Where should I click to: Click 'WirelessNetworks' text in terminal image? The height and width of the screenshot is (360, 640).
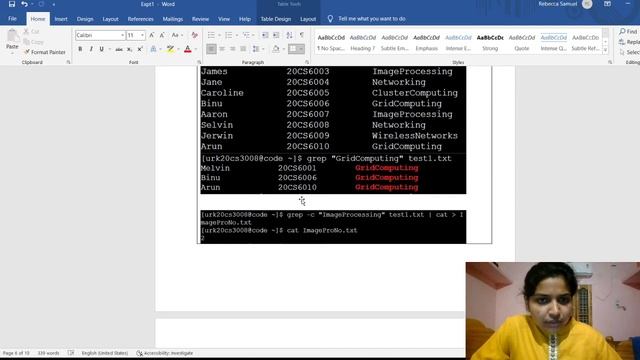click(415, 136)
